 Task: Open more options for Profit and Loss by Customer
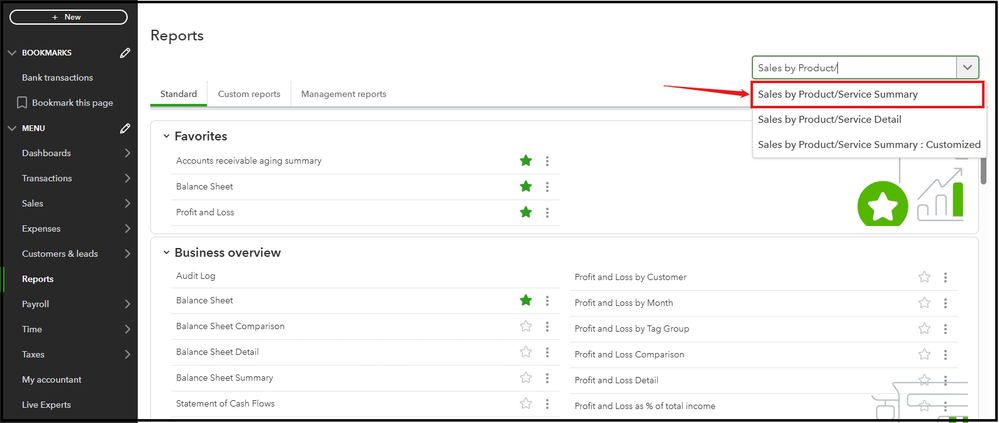coord(945,277)
